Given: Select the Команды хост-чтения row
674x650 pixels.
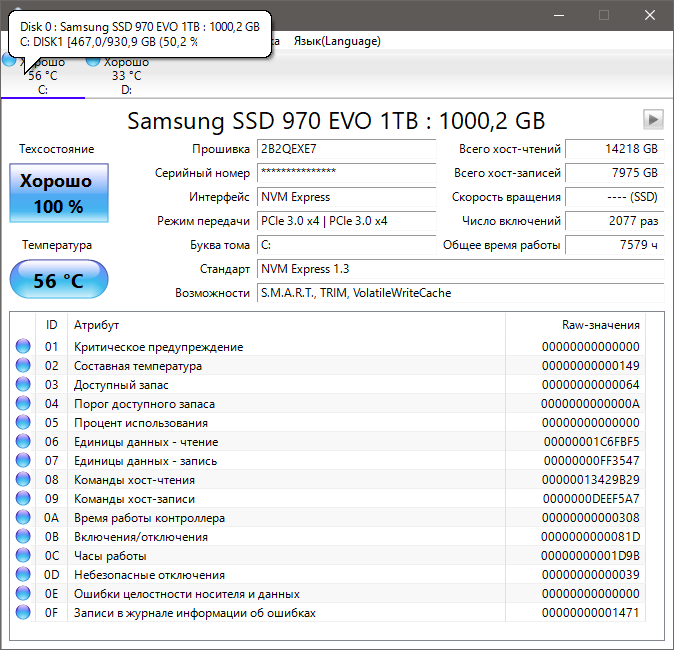Looking at the screenshot, I should pos(328,479).
